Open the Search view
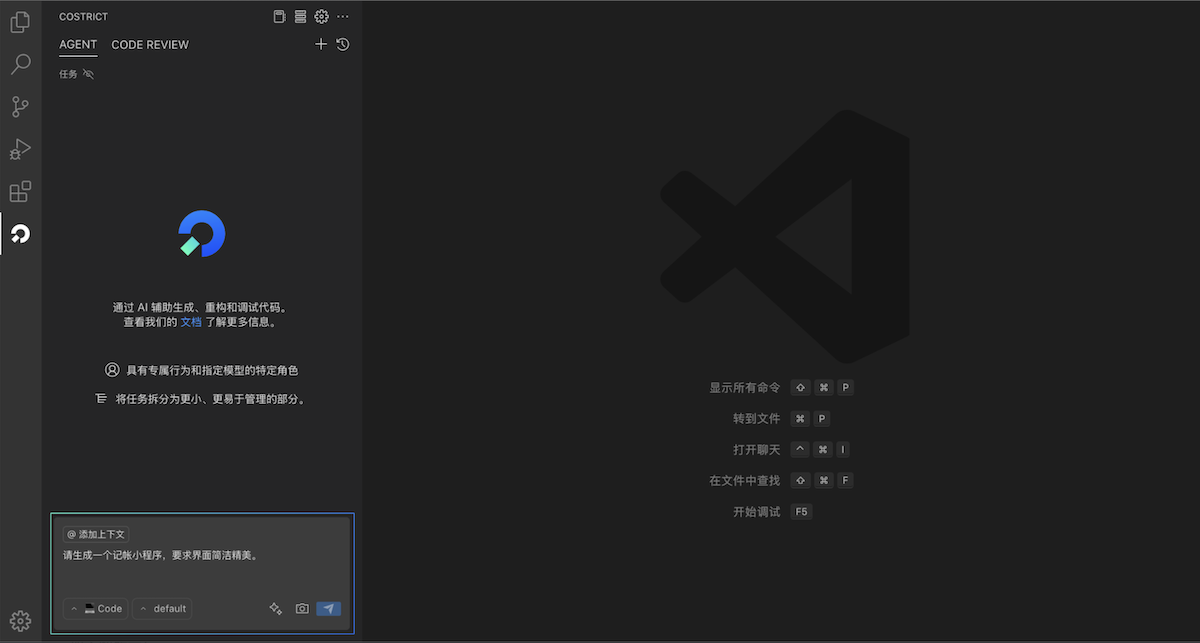 (20, 64)
